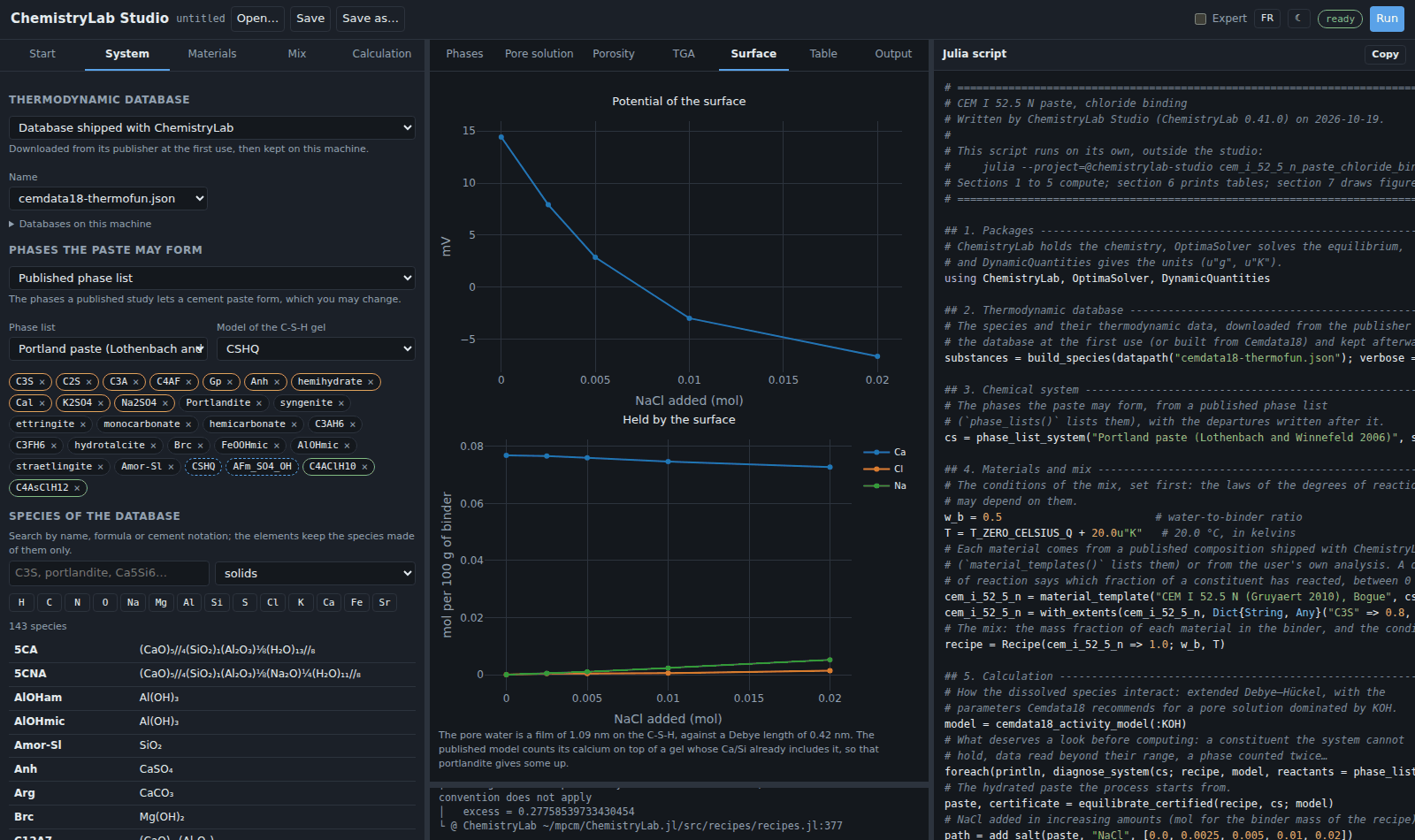Remove the K2SO4 phase chip

[101, 403]
